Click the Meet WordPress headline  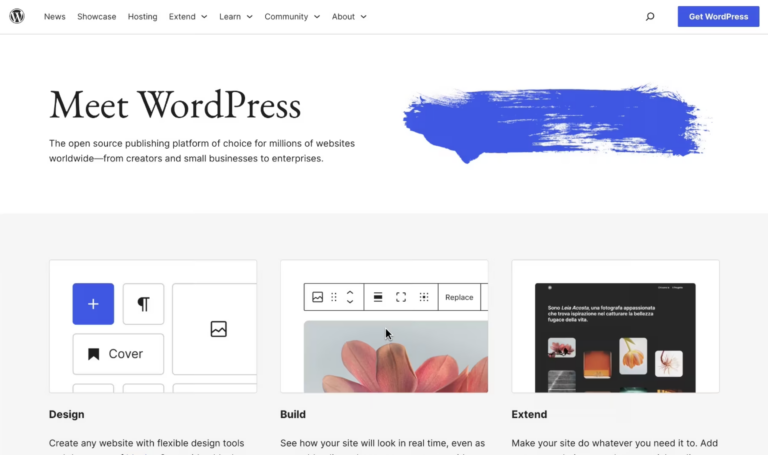(x=175, y=105)
